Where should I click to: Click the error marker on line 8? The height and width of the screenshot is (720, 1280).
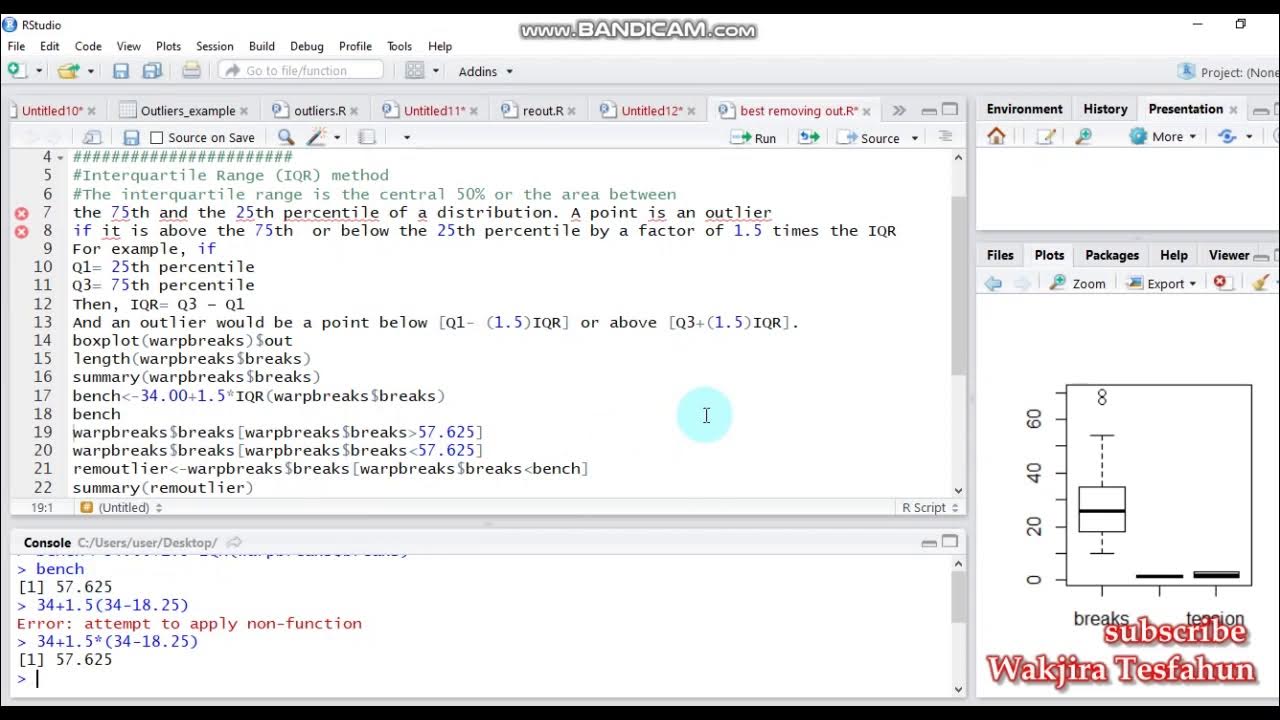(21, 231)
